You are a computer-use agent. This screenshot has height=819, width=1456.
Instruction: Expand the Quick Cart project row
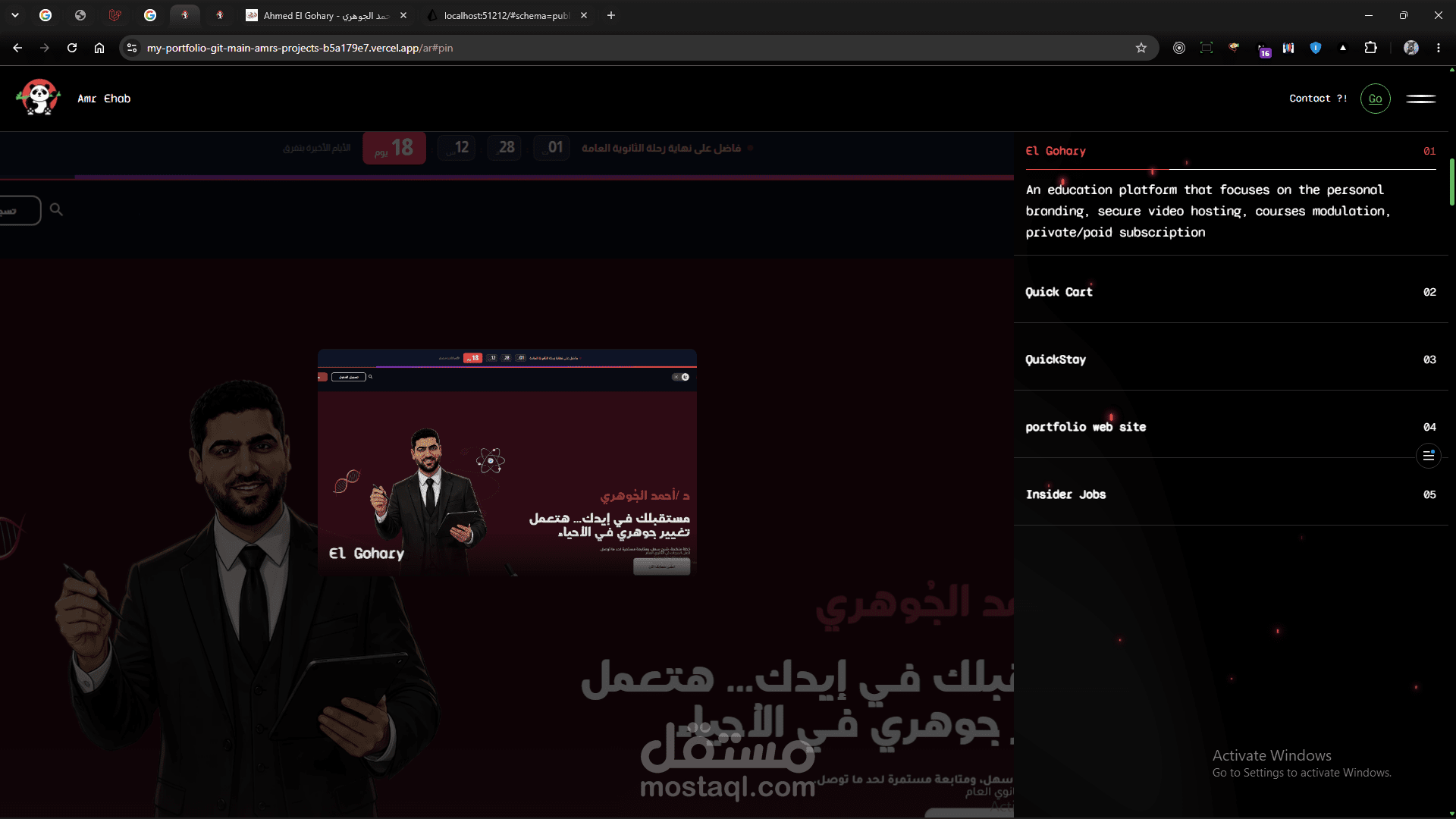(1231, 292)
